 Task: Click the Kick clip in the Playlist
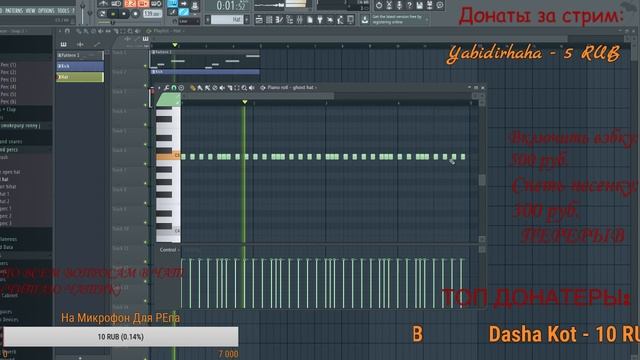tap(205, 72)
